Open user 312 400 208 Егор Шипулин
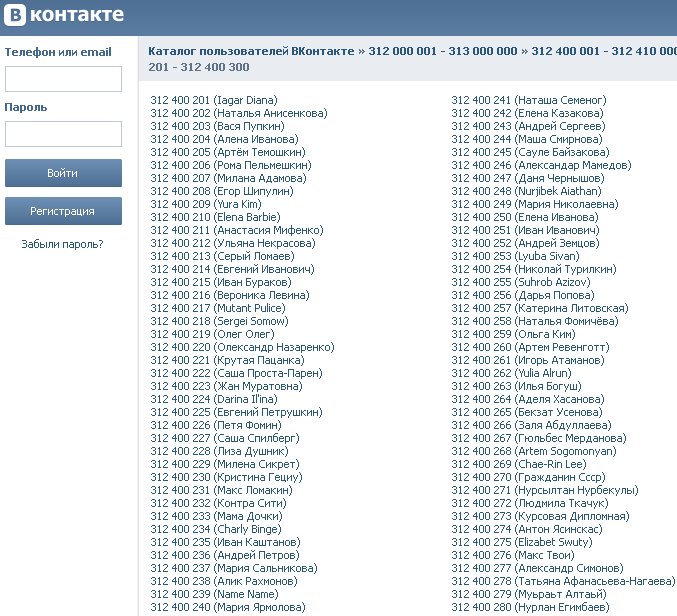Viewport: 677px width, 616px height. pos(221,191)
